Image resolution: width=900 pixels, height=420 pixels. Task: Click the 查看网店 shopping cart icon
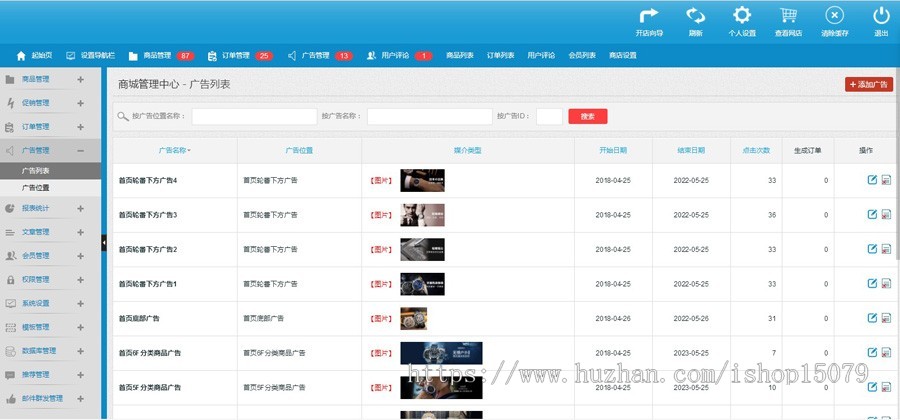click(x=788, y=15)
